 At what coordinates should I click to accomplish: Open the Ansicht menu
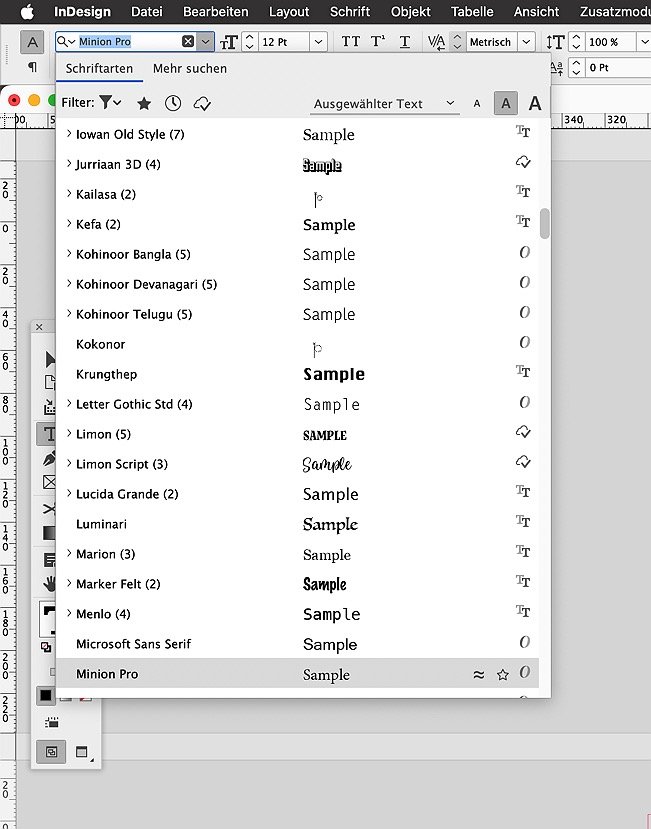pyautogui.click(x=536, y=11)
